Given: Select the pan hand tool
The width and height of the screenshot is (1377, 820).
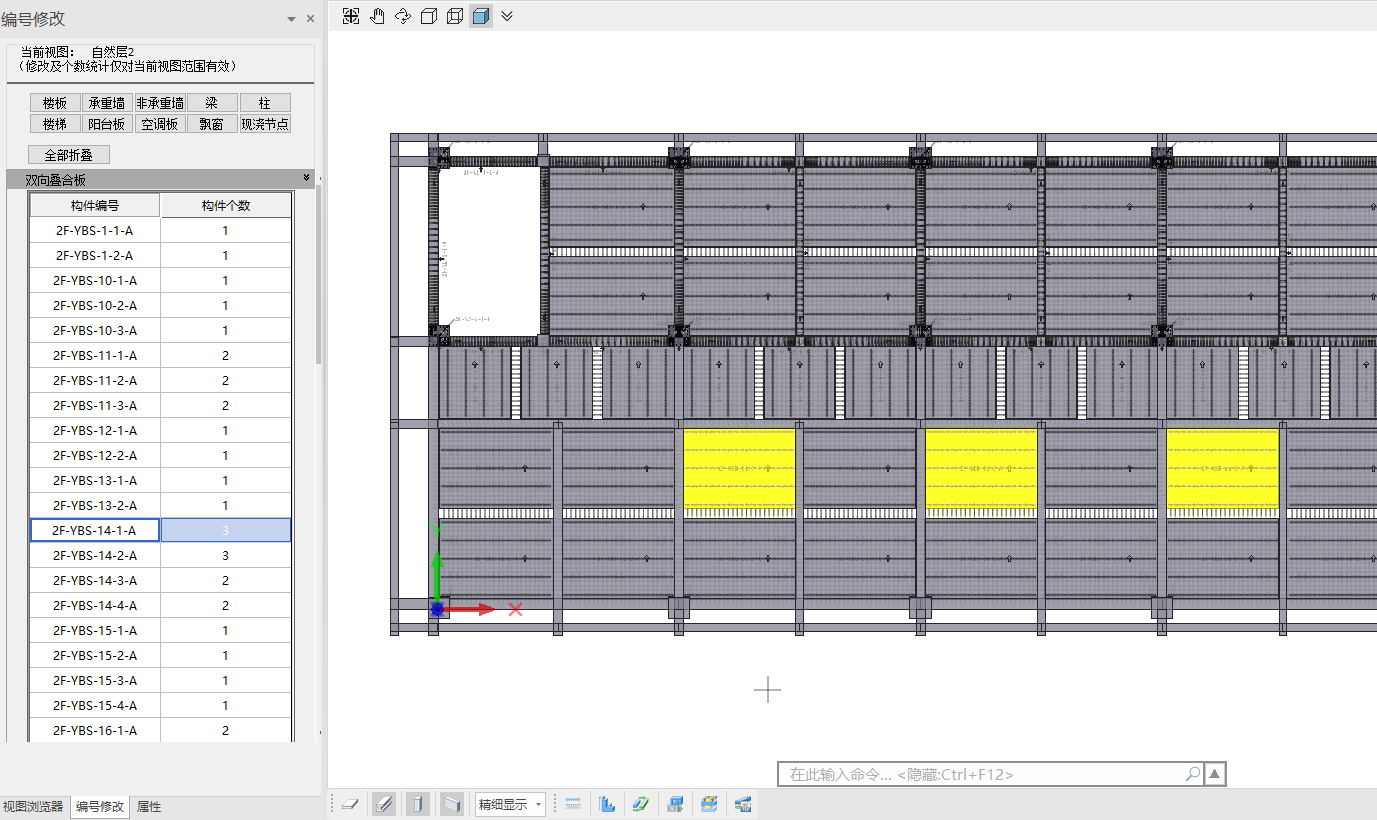Looking at the screenshot, I should pyautogui.click(x=377, y=16).
